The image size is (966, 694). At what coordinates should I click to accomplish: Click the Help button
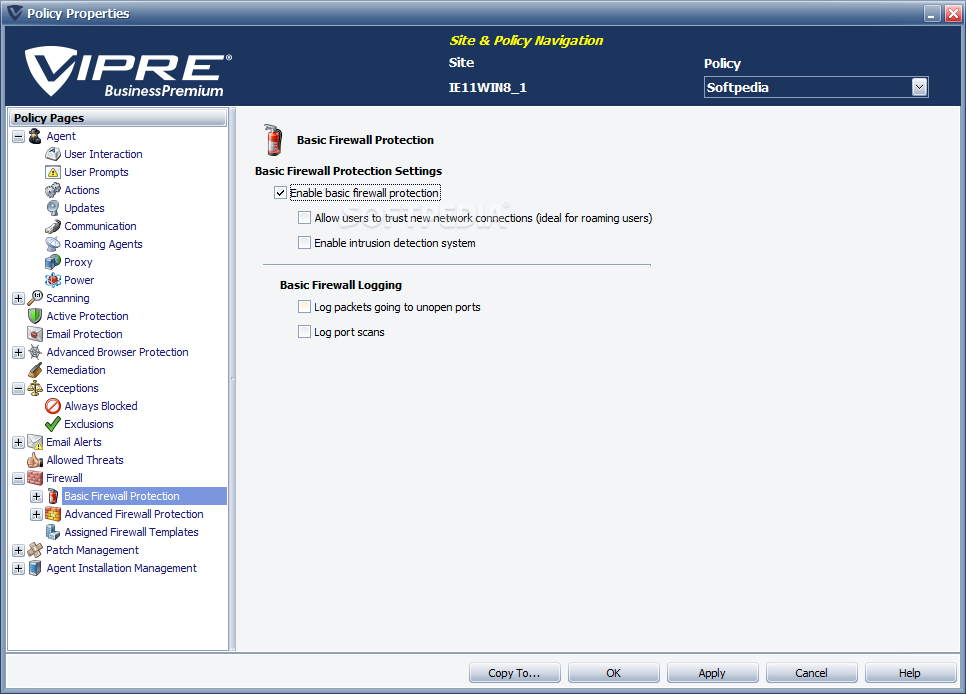point(910,673)
